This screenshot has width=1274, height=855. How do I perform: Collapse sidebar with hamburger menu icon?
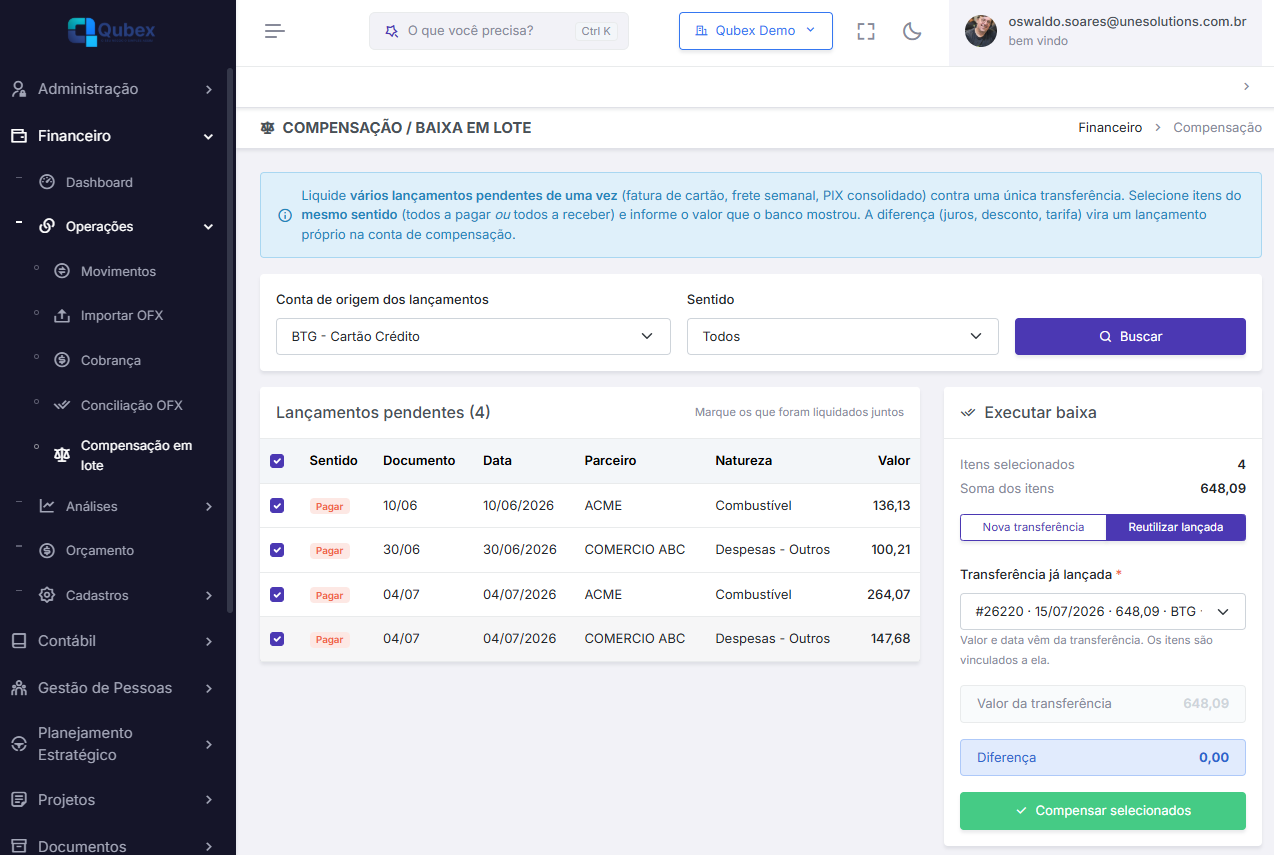pyautogui.click(x=275, y=31)
